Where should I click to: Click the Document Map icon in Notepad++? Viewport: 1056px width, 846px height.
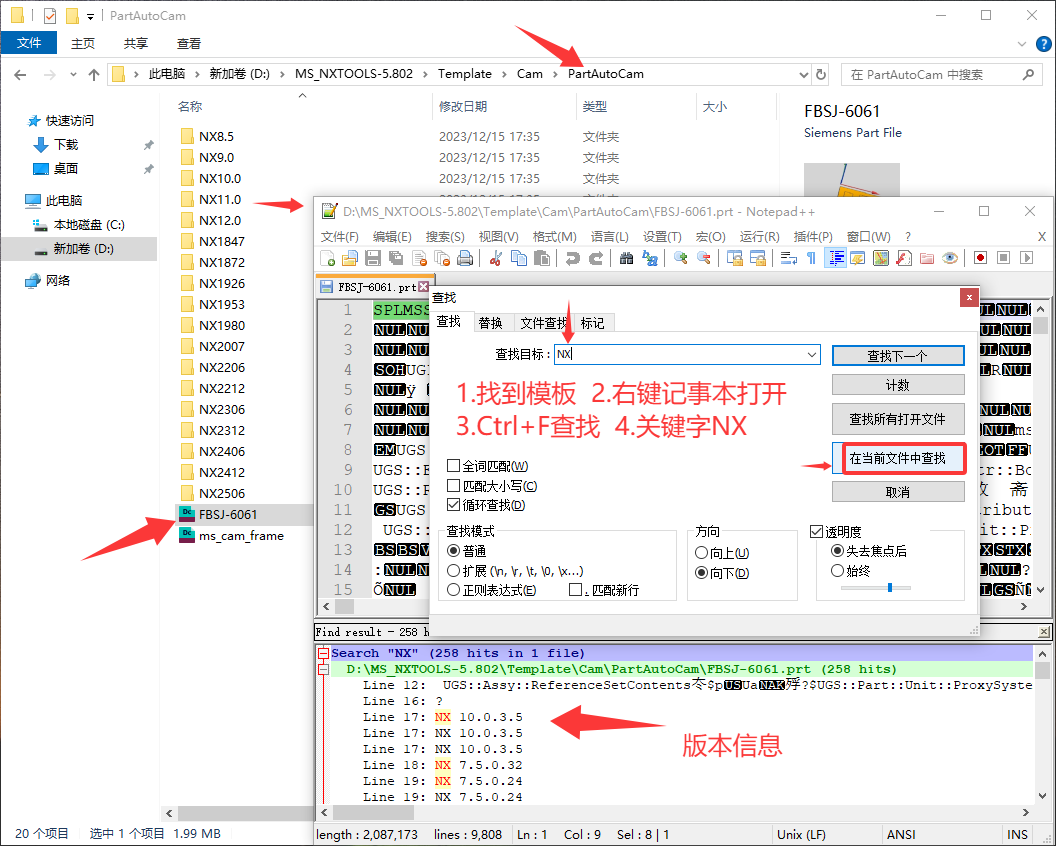tap(881, 258)
